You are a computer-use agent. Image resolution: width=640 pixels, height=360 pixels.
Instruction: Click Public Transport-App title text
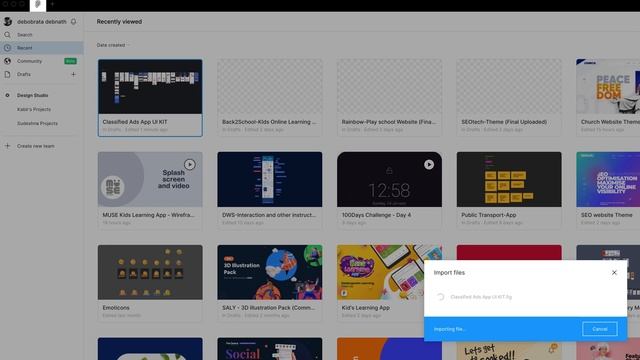[489, 215]
